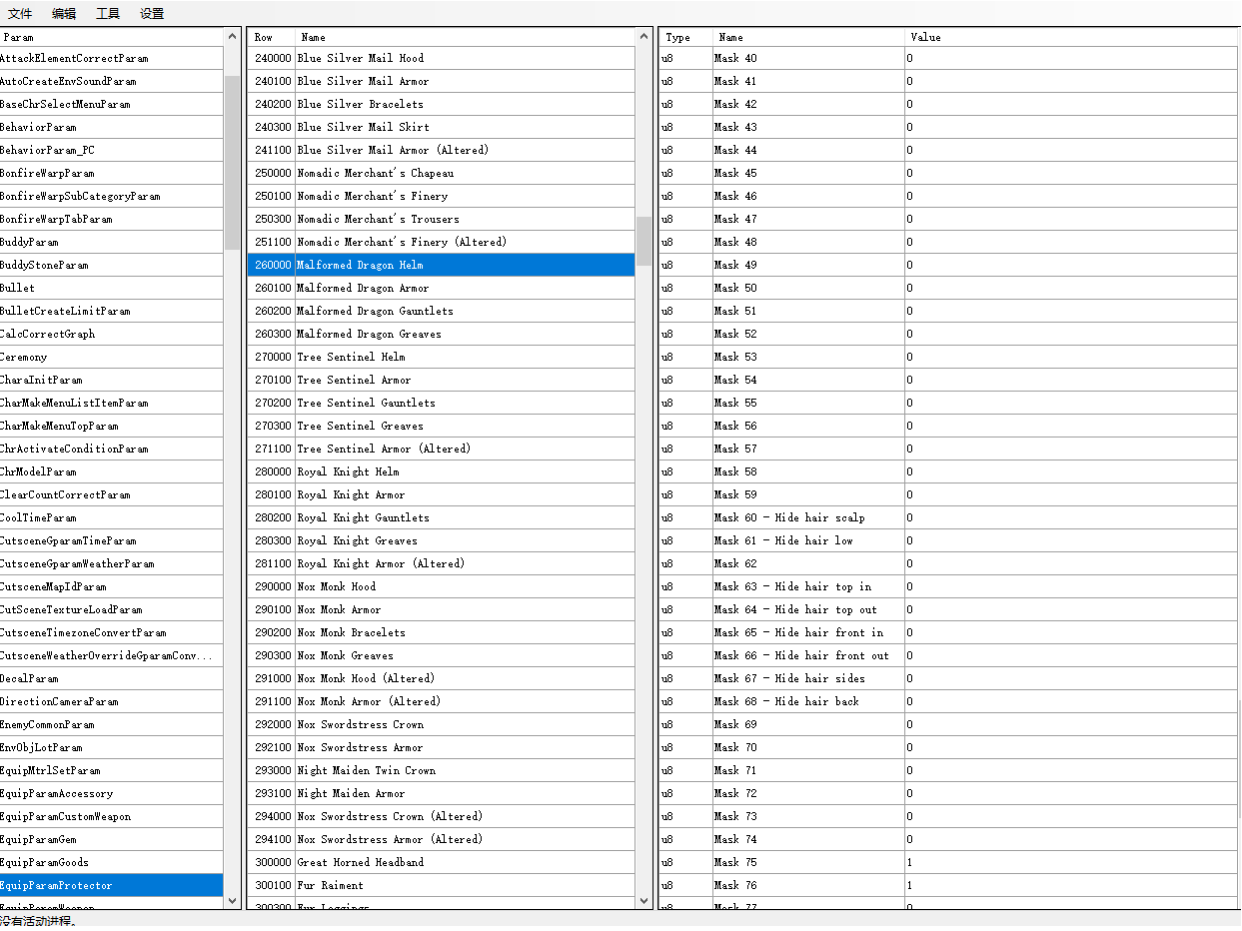
Task: Click the value field for Mask 40
Action: point(1070,58)
